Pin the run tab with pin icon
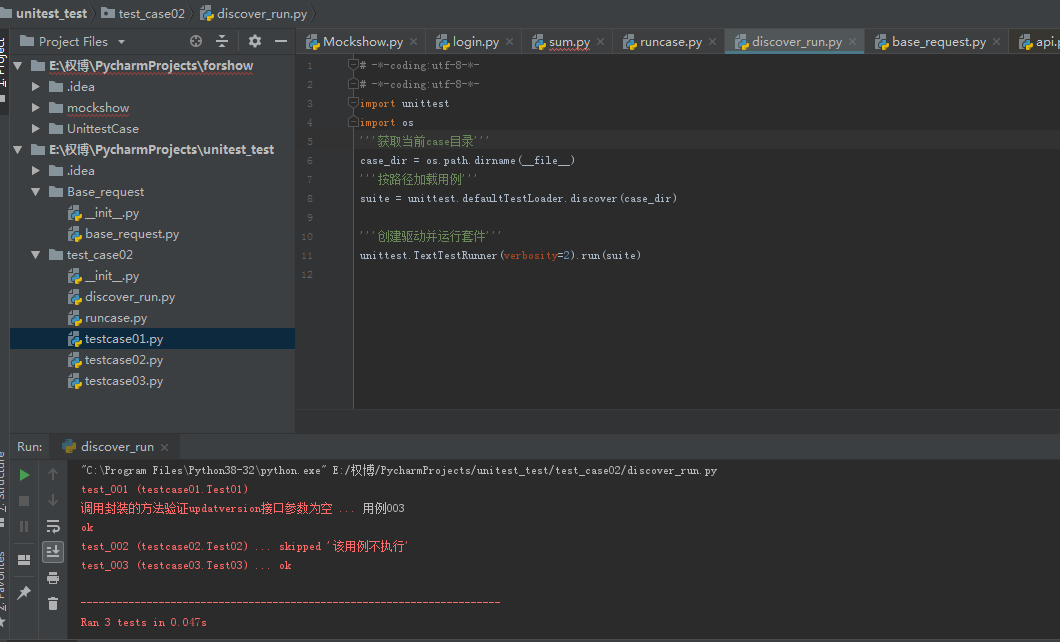 point(24,593)
